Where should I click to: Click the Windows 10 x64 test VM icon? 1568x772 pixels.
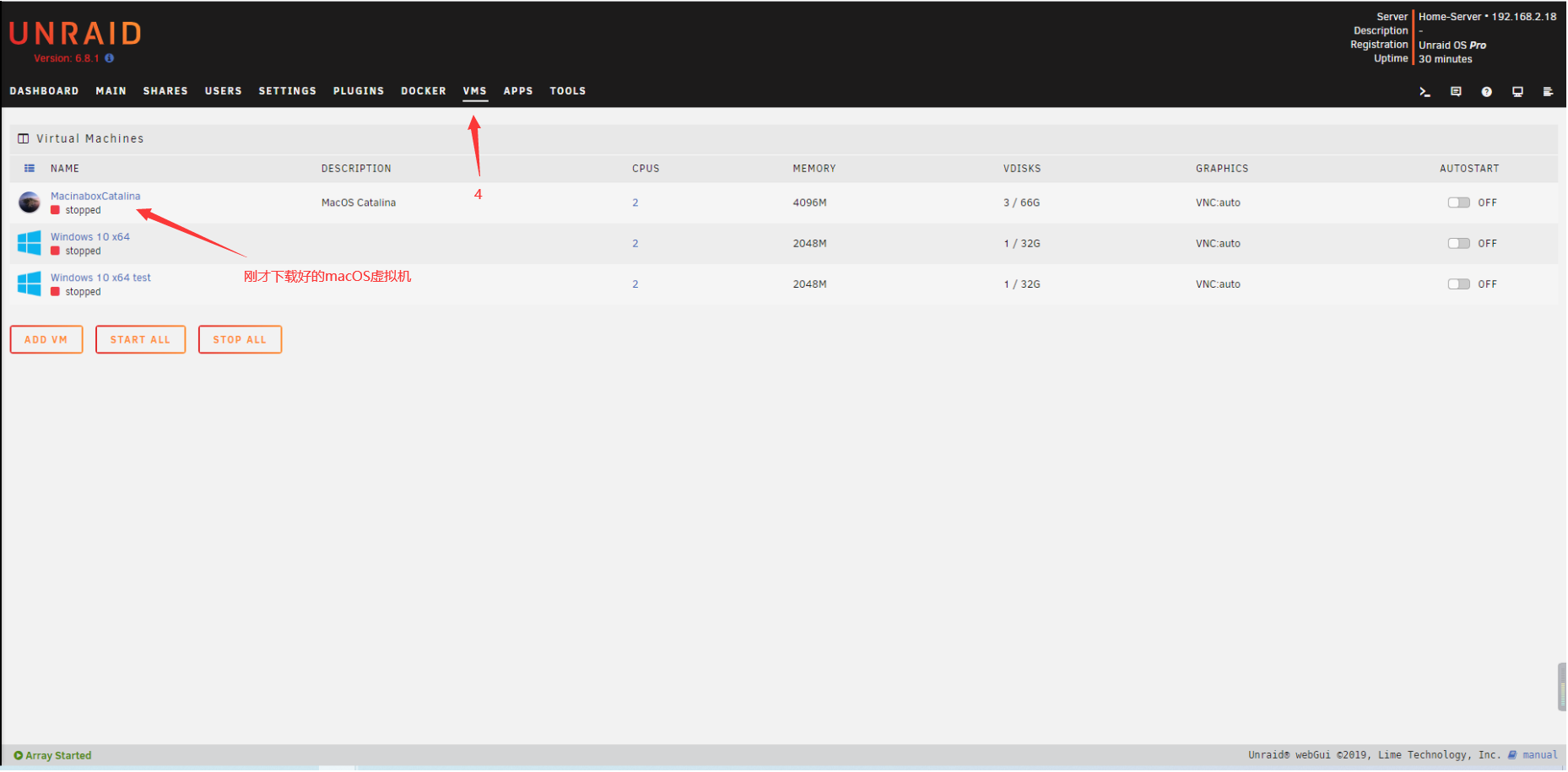pos(30,283)
